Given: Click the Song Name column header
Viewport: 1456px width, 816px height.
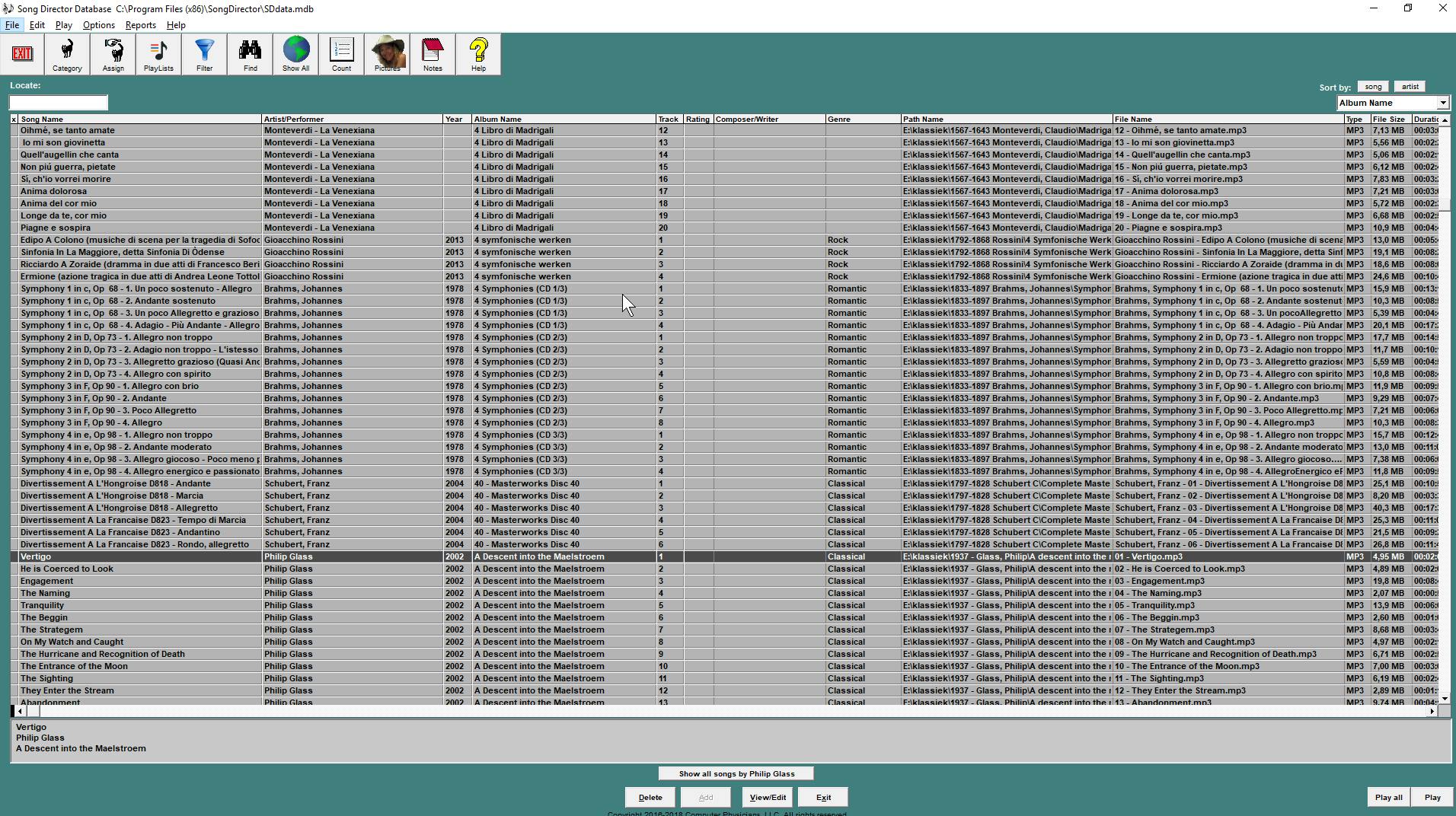Looking at the screenshot, I should (x=139, y=120).
